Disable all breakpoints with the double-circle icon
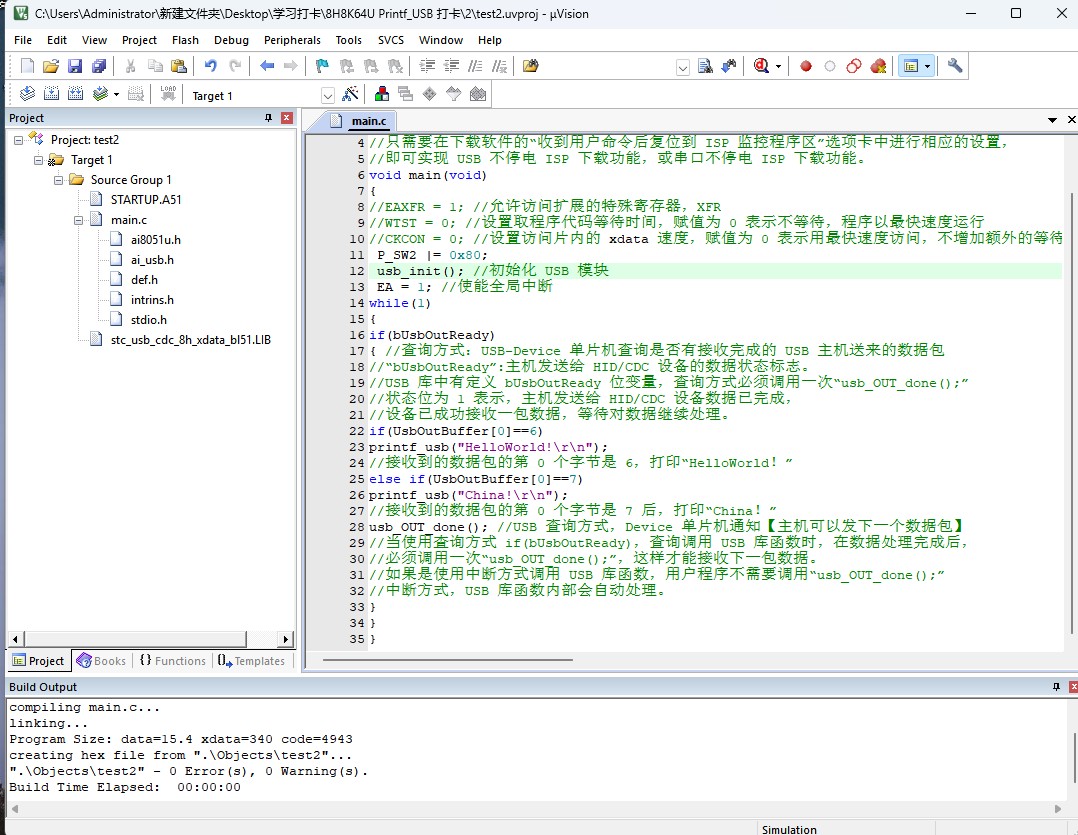Screen dimensions: 1078x835 point(854,66)
